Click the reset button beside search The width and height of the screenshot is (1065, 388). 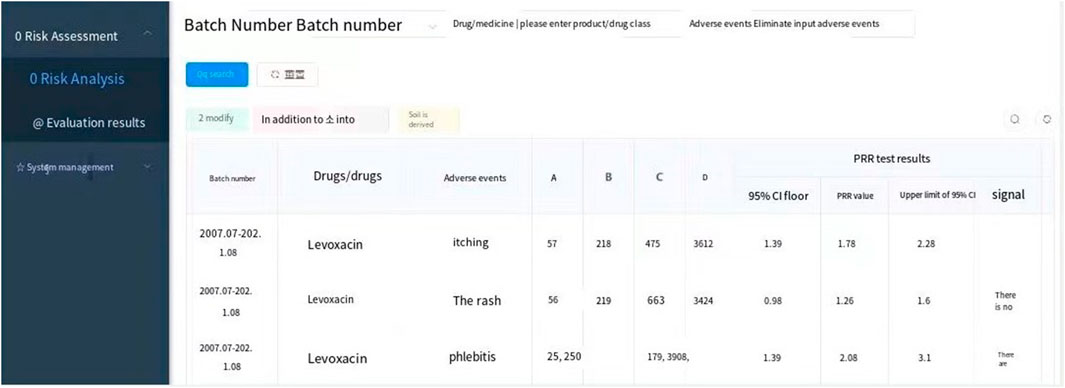287,75
